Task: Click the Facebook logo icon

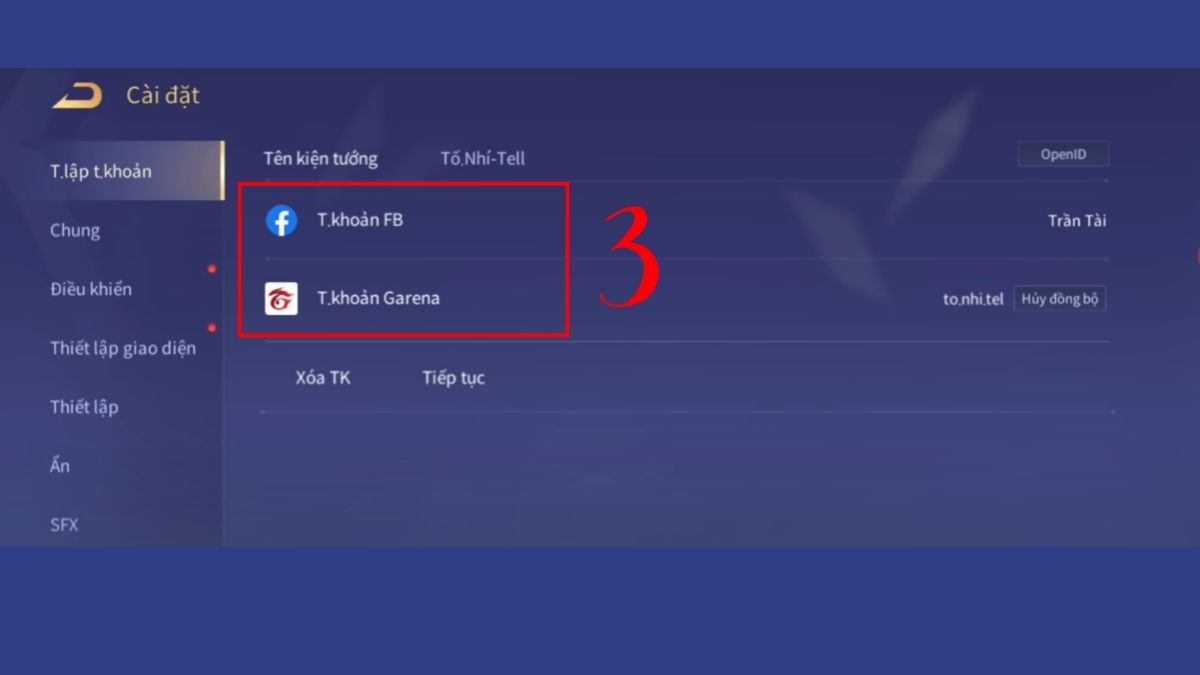Action: (281, 220)
